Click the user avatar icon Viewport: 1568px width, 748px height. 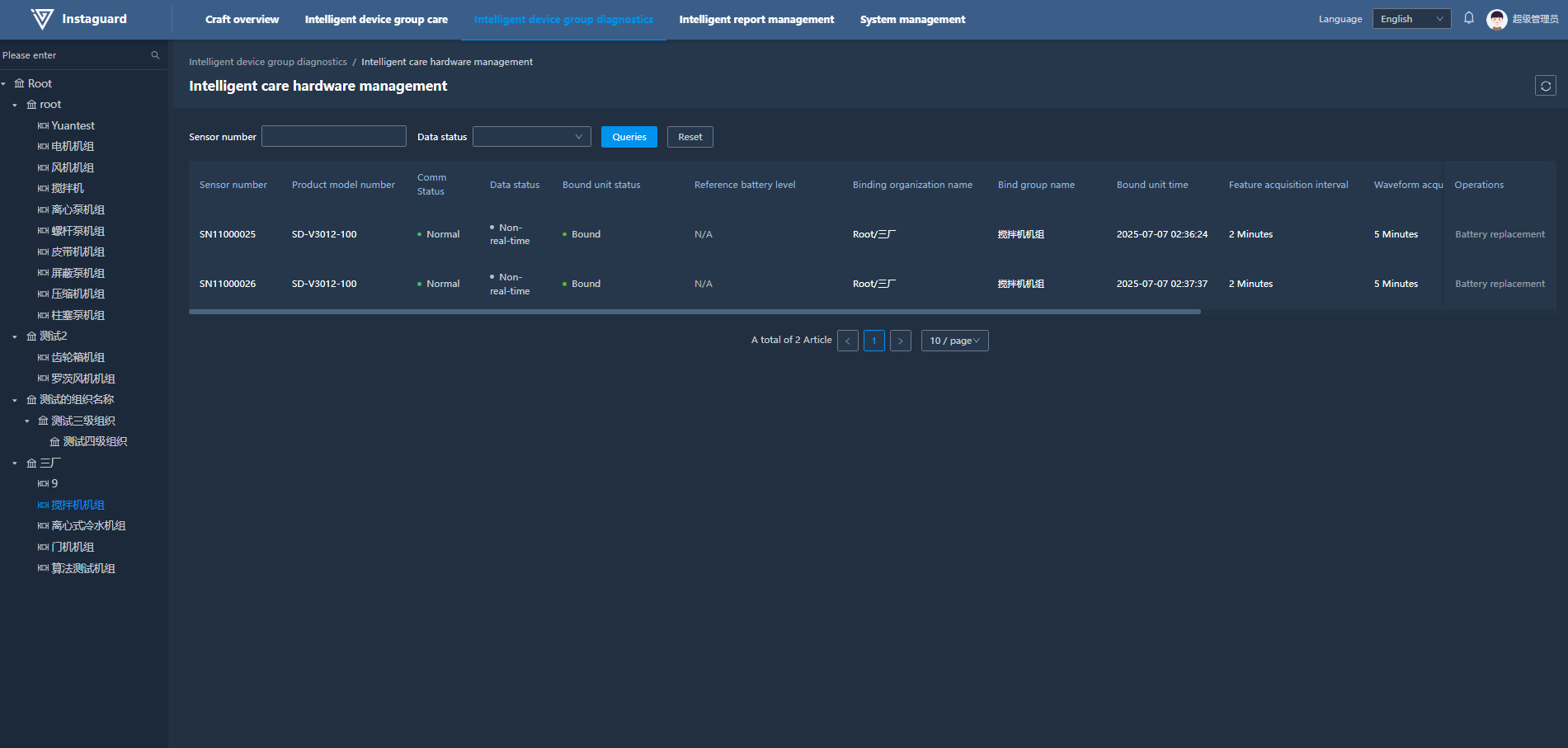tap(1496, 19)
